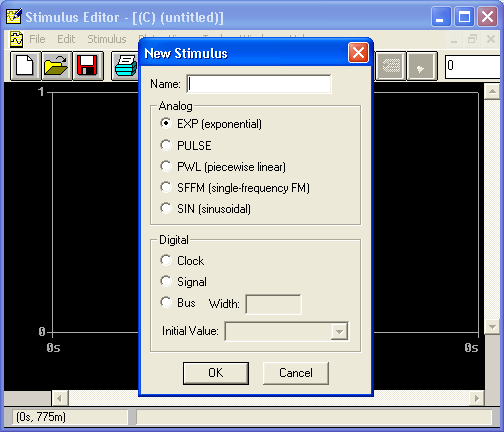Image resolution: width=504 pixels, height=432 pixels.
Task: Click the horizontal scrollbar left arrow
Action: (60, 398)
